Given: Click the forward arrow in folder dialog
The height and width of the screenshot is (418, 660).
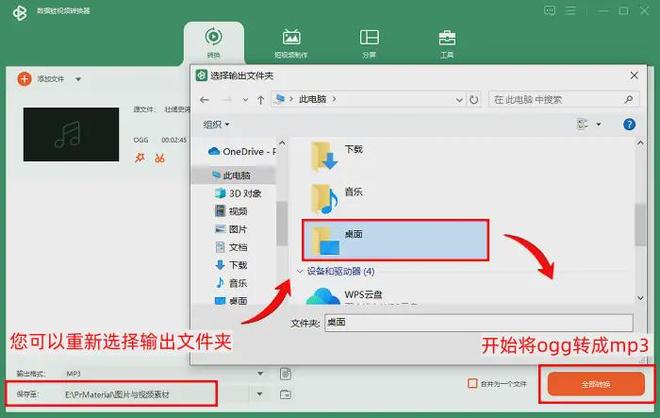Looking at the screenshot, I should click(x=227, y=100).
